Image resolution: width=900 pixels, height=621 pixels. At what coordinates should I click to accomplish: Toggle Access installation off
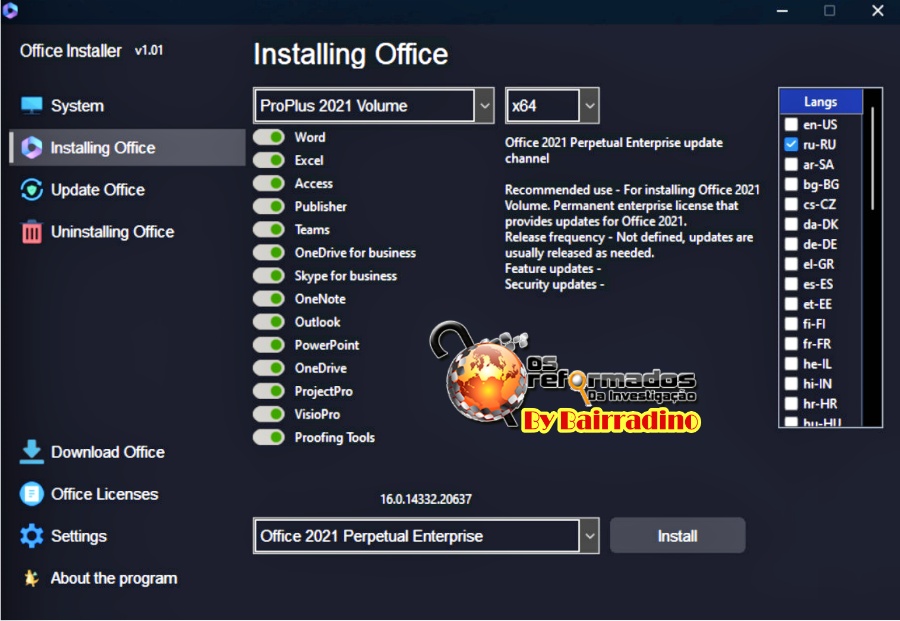coord(269,183)
